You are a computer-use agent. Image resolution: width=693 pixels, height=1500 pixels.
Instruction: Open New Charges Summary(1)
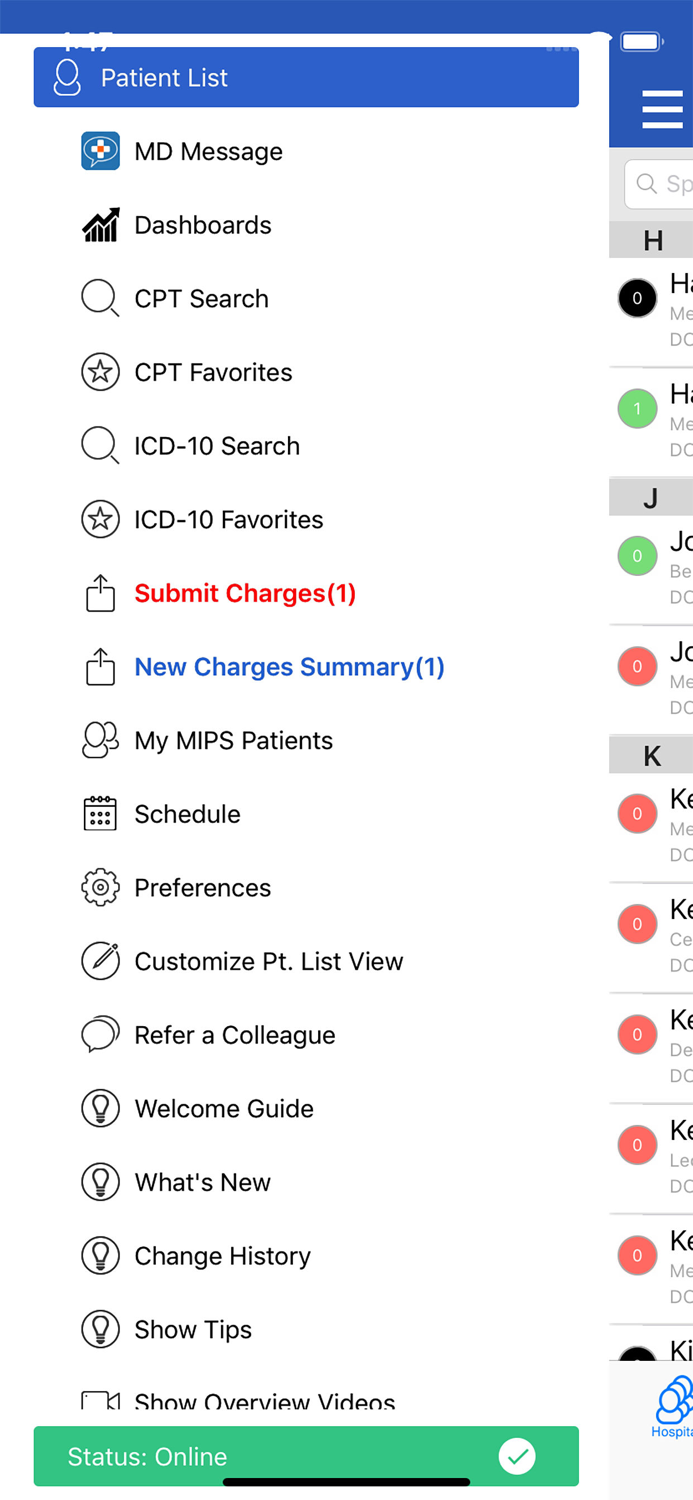pyautogui.click(x=289, y=667)
